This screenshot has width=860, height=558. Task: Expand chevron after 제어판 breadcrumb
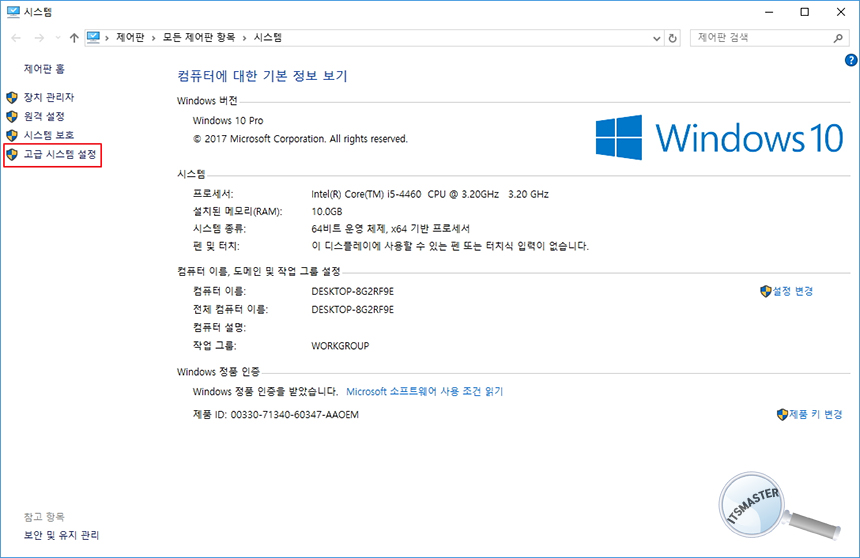tap(154, 38)
